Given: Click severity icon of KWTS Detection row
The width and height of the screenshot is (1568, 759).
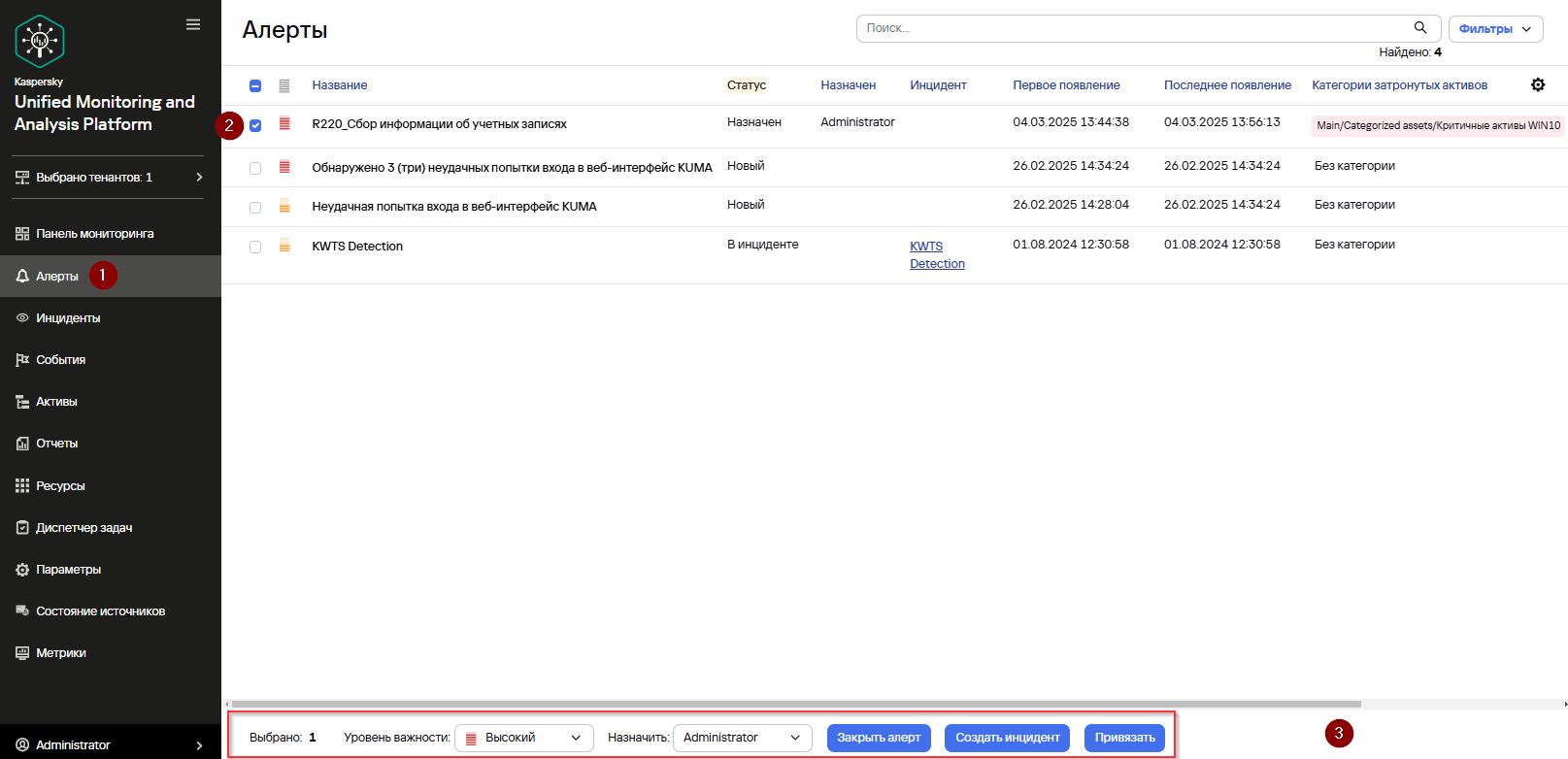Looking at the screenshot, I should [284, 246].
